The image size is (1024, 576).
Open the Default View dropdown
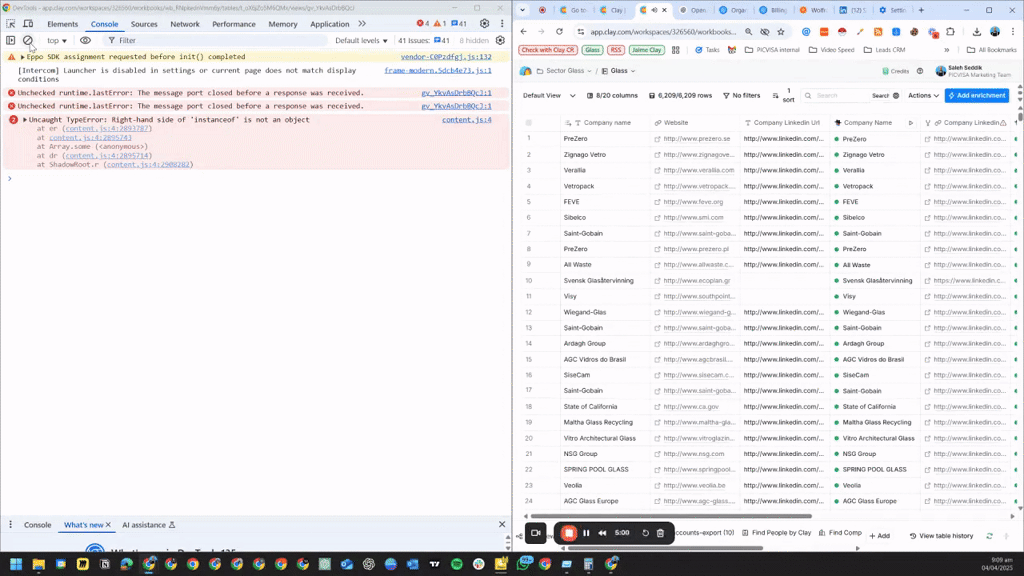point(549,95)
